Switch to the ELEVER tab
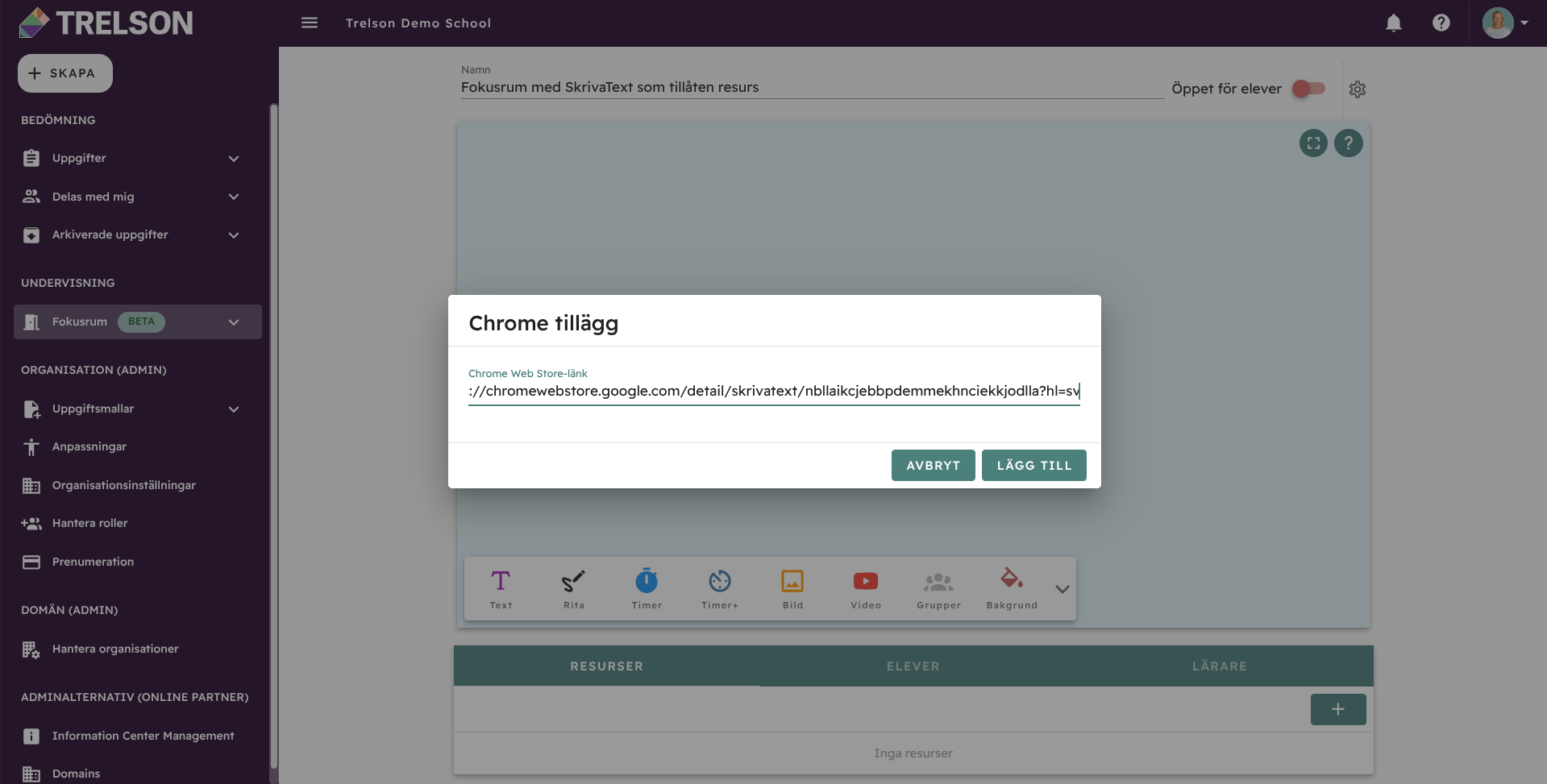 click(913, 666)
